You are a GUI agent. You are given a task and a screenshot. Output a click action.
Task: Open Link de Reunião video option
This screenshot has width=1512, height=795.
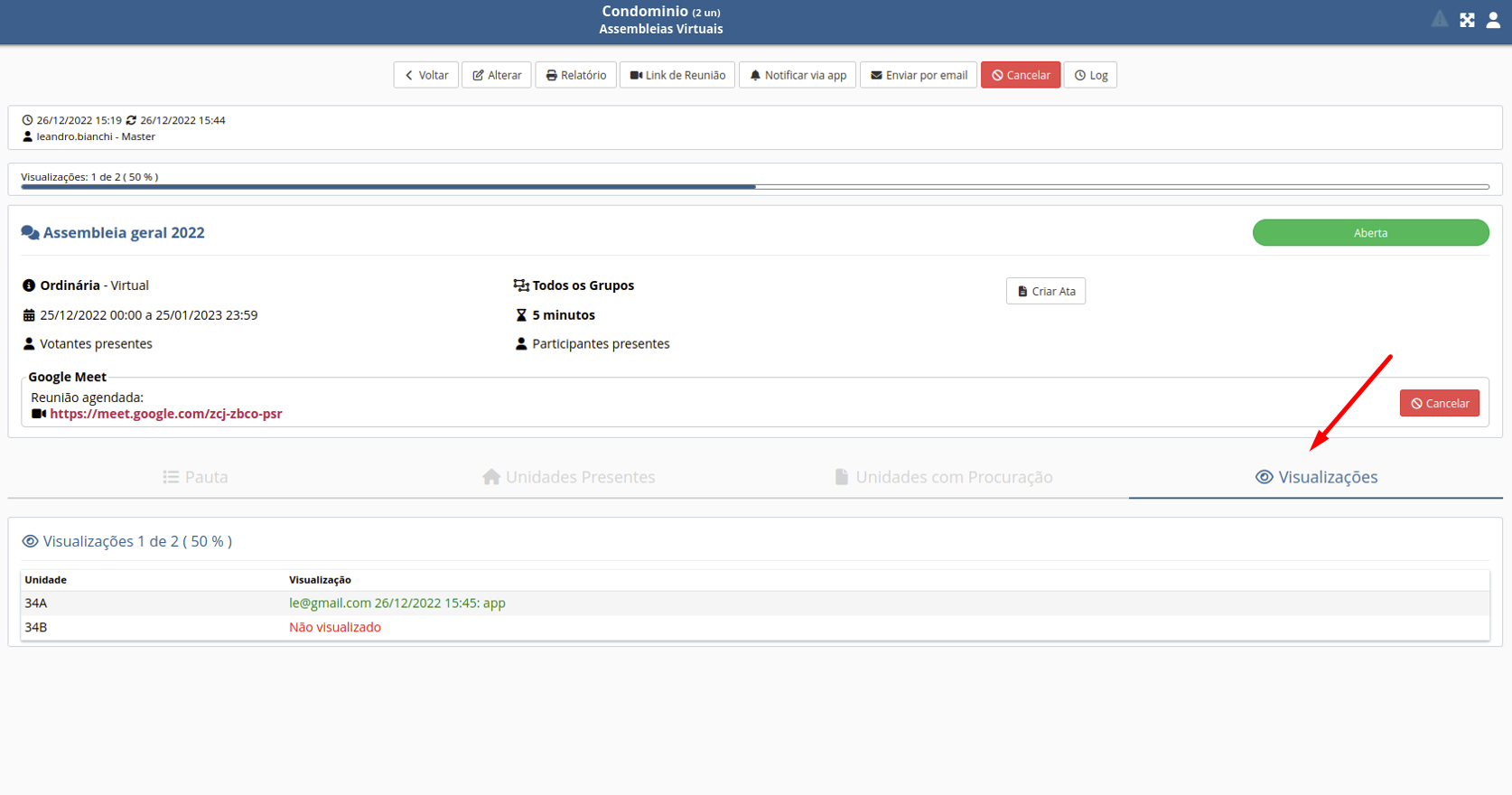tap(677, 75)
